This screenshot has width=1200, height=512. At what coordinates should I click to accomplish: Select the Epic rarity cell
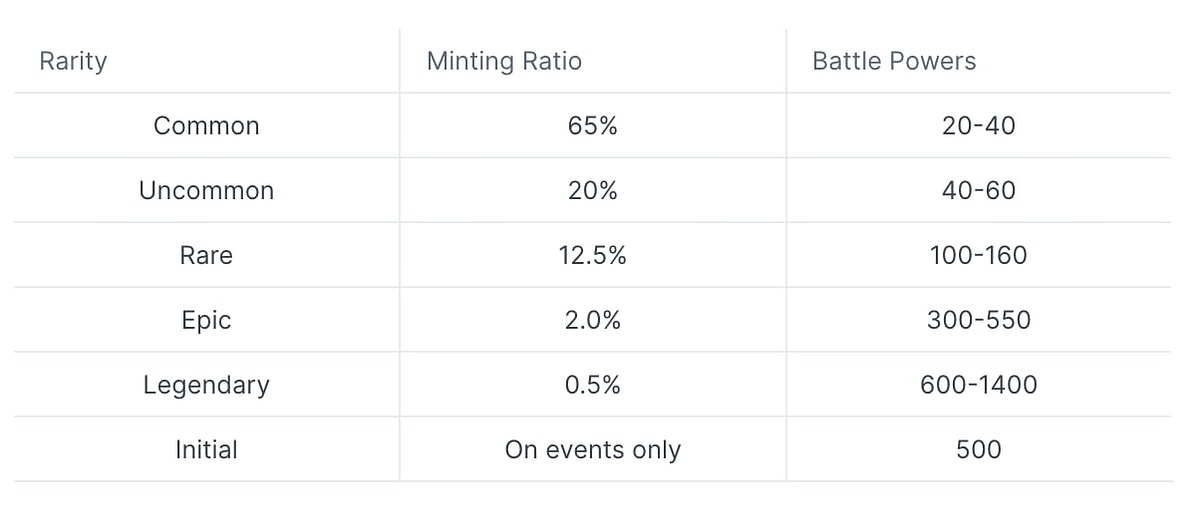206,320
